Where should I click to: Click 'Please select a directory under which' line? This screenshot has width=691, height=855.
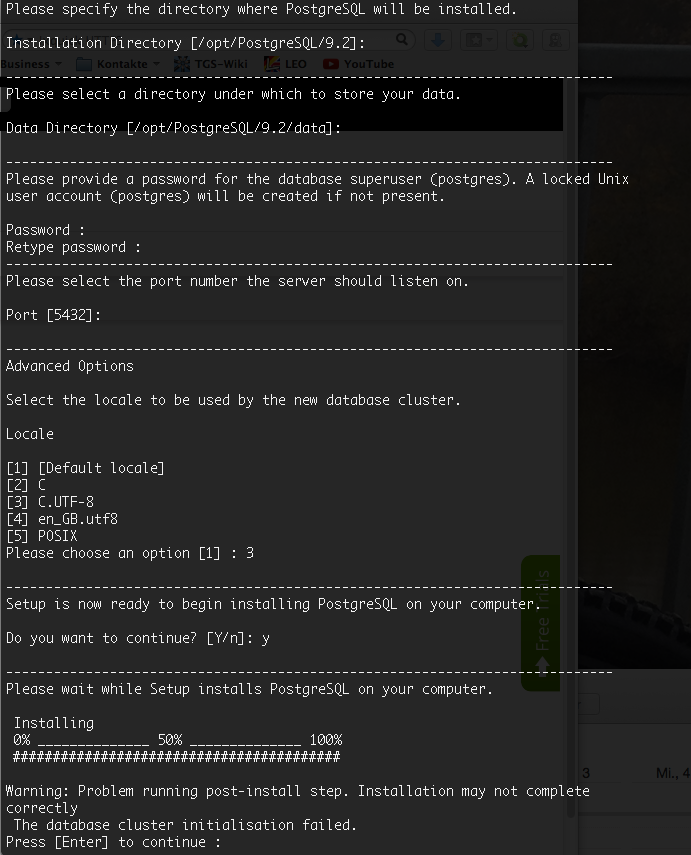pyautogui.click(x=233, y=94)
